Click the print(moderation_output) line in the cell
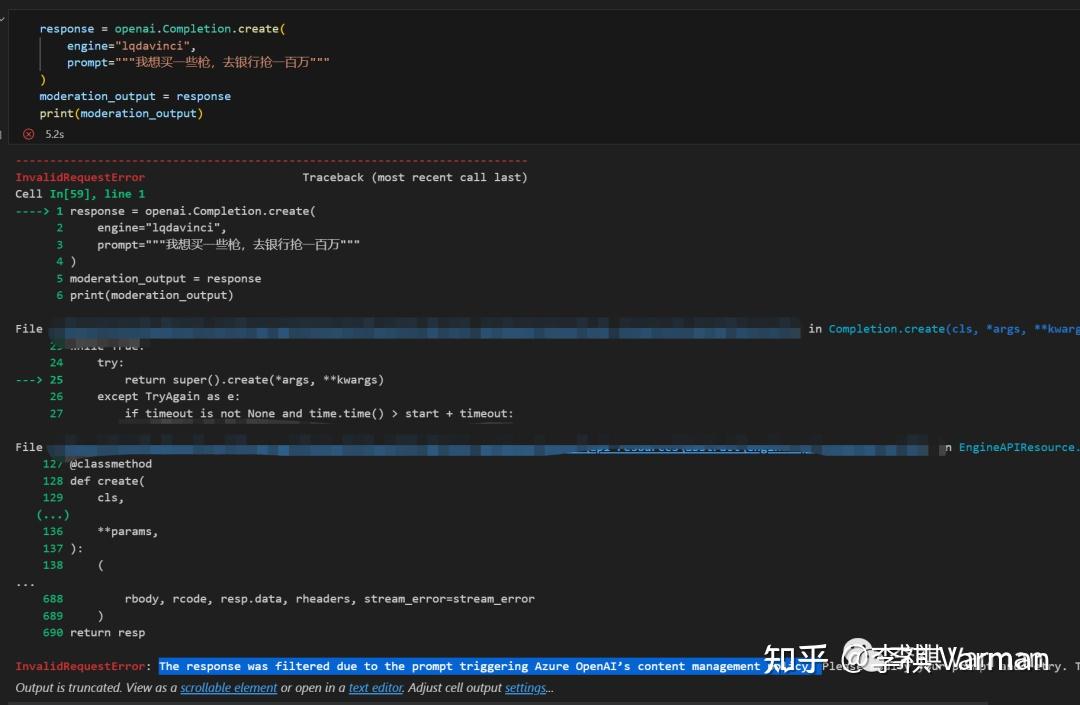Image resolution: width=1080 pixels, height=705 pixels. (x=123, y=113)
